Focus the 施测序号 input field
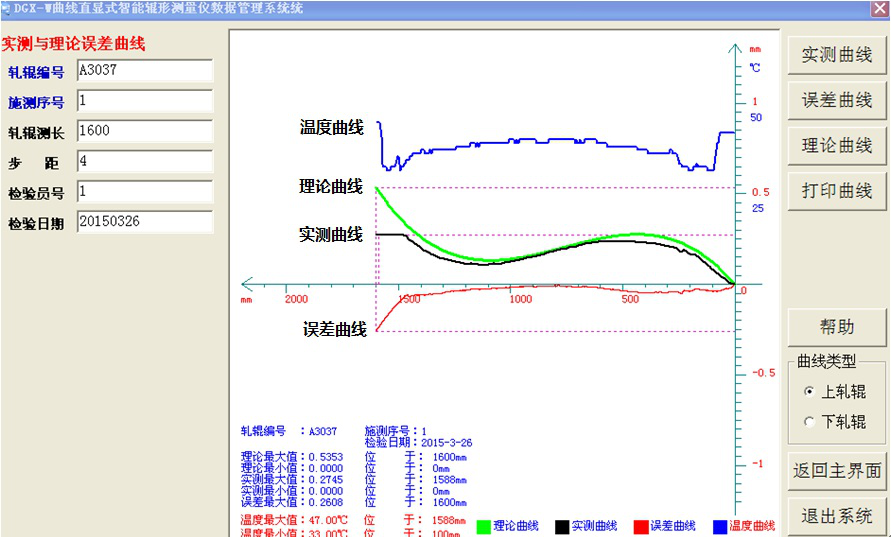This screenshot has height=537, width=891. 144,101
